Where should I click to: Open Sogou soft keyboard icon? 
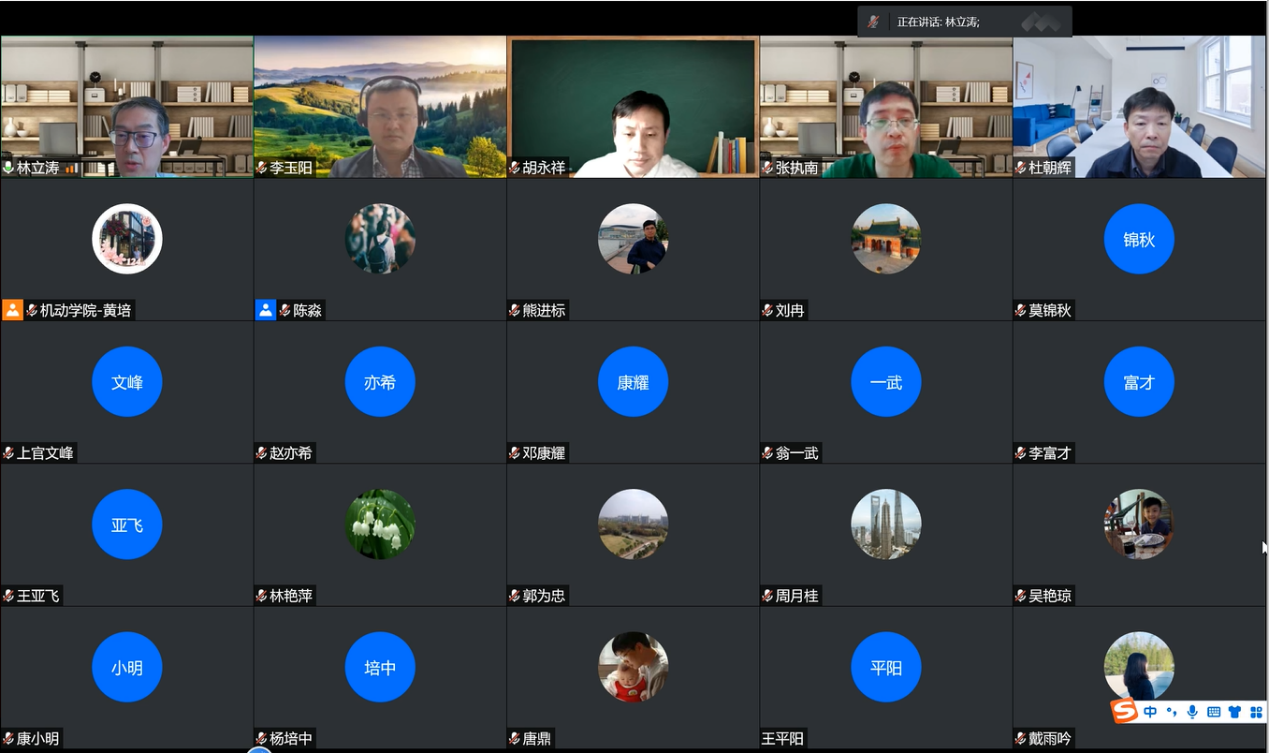1214,712
